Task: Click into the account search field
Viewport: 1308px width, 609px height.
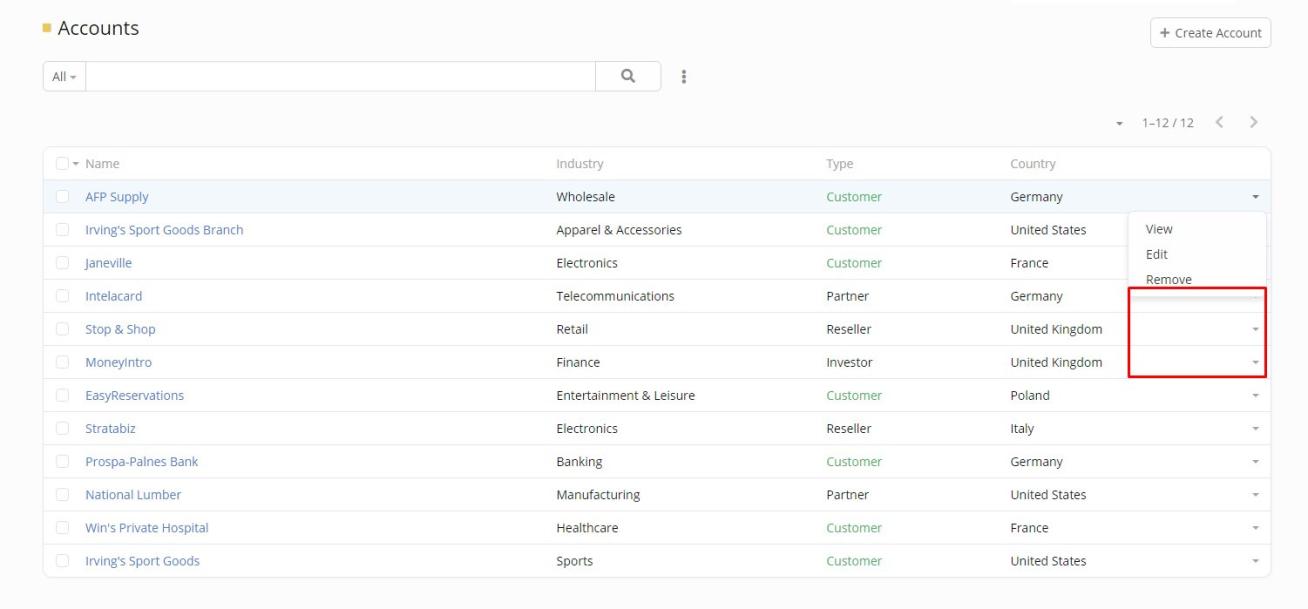Action: (340, 77)
